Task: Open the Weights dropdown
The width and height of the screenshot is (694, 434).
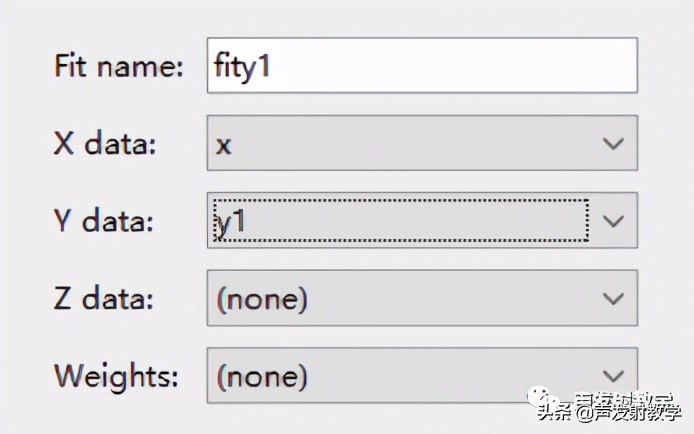Action: pos(421,375)
